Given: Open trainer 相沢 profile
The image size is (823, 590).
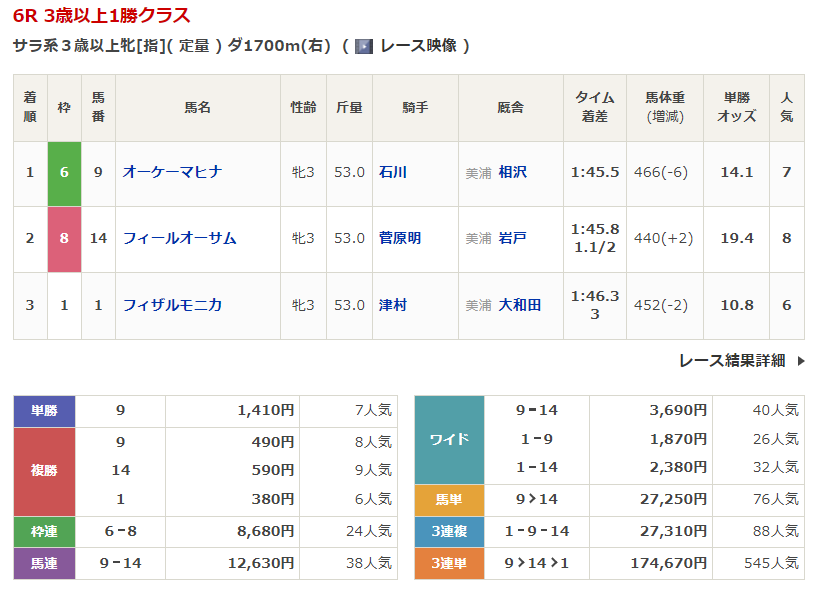Looking at the screenshot, I should click(x=512, y=172).
